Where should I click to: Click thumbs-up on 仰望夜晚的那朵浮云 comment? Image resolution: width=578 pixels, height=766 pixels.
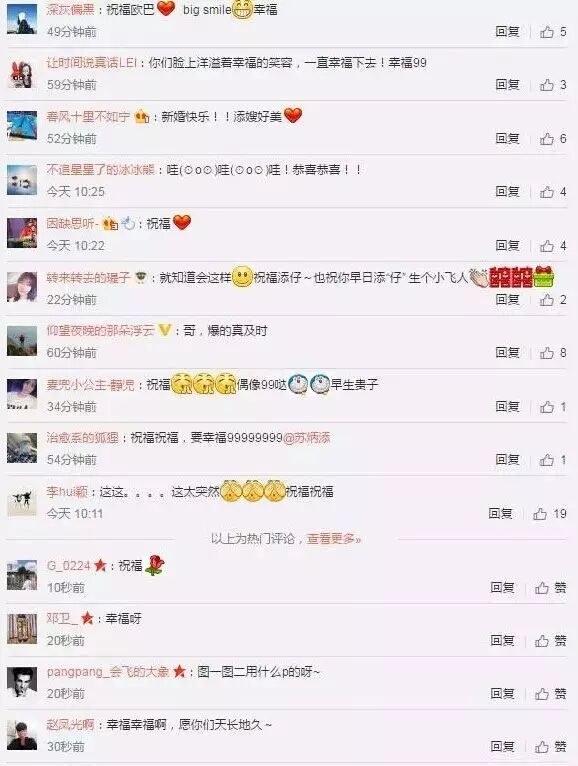[547, 353]
